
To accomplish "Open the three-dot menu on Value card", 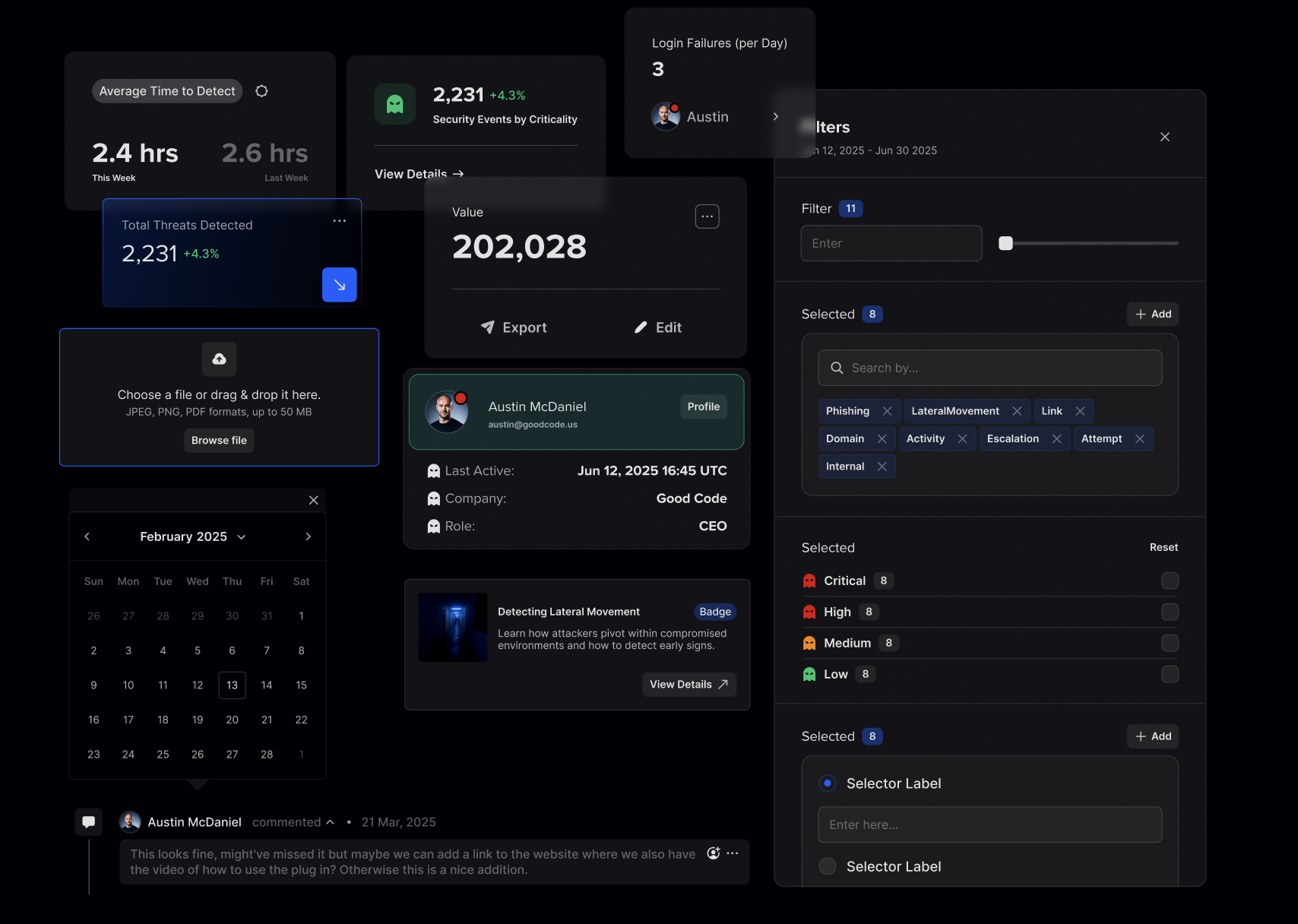I will (708, 217).
